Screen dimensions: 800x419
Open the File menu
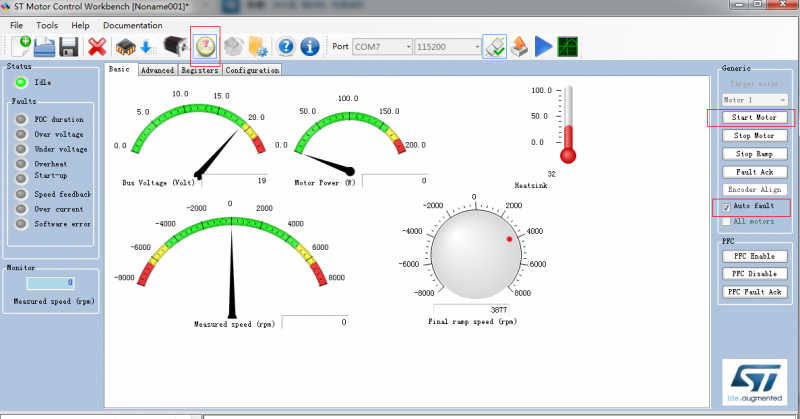click(16, 25)
